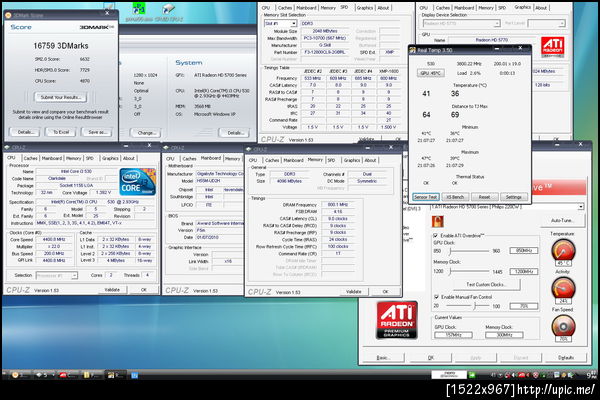Screen dimensions: 600x400
Task: Click the Fan Speed gauge in ATI Overdrive
Action: 563,326
